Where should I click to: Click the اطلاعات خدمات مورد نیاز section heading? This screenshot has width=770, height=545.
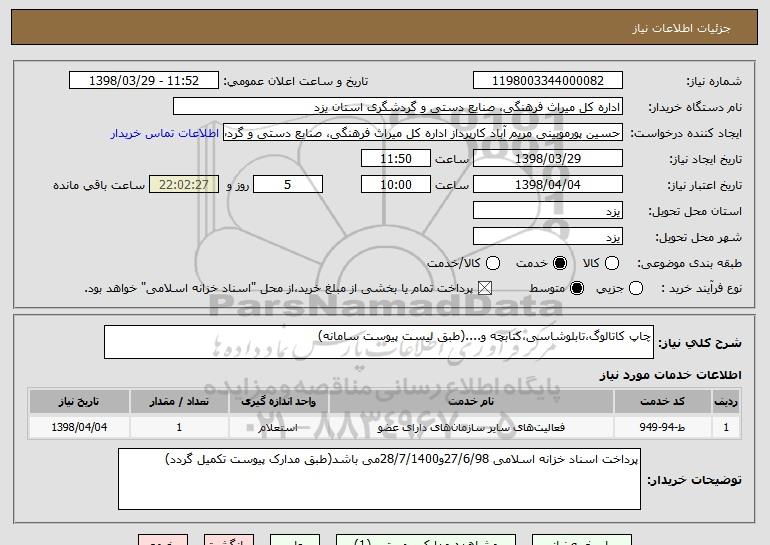pyautogui.click(x=670, y=375)
